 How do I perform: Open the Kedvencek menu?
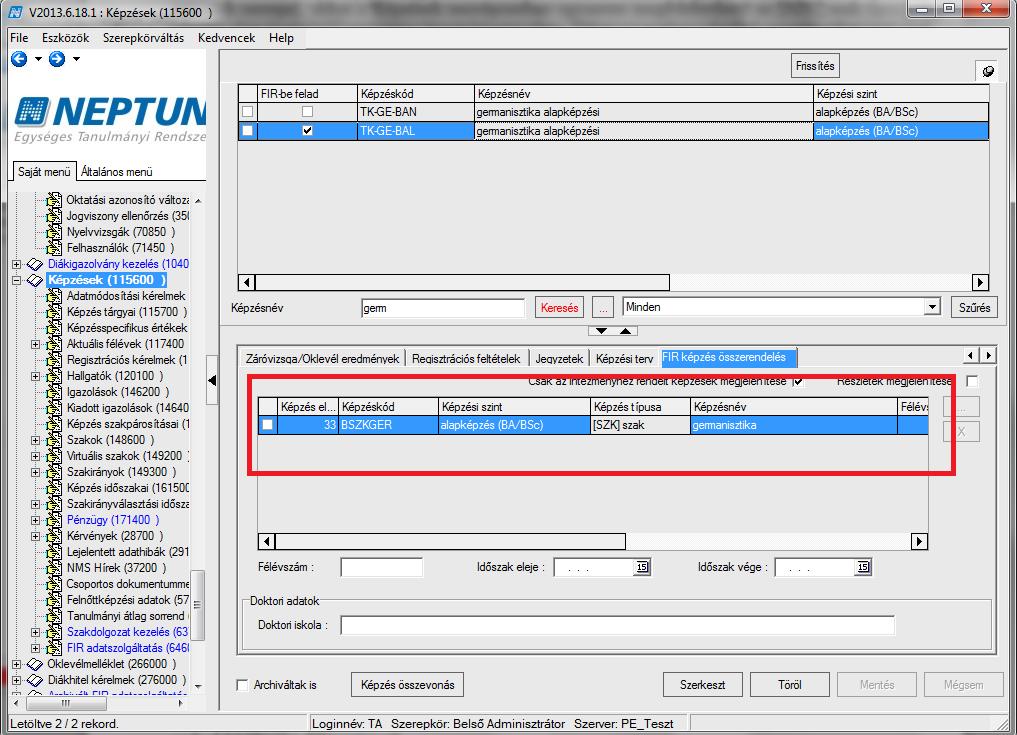coord(226,38)
